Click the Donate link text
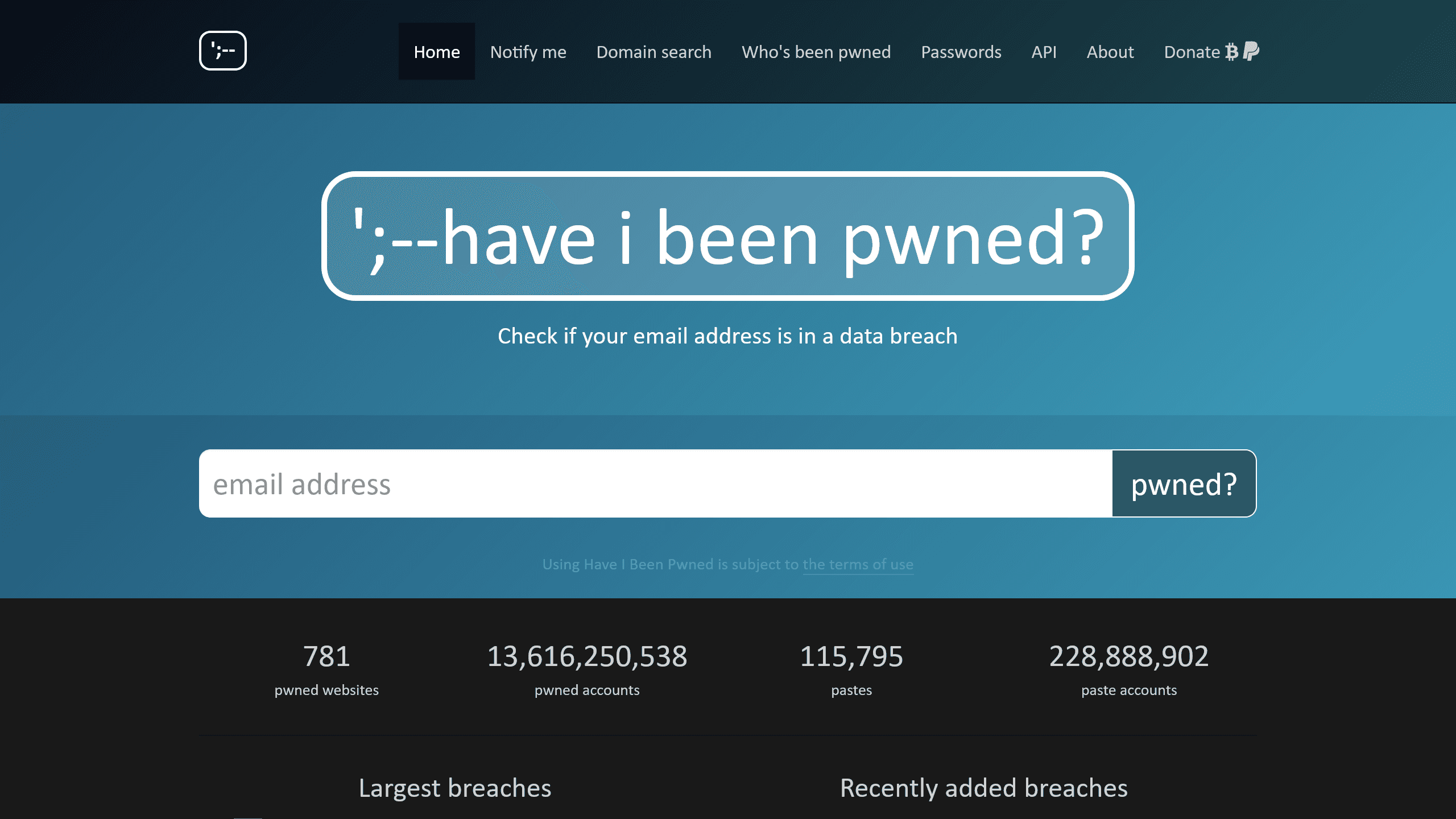The image size is (1456, 819). [1192, 52]
